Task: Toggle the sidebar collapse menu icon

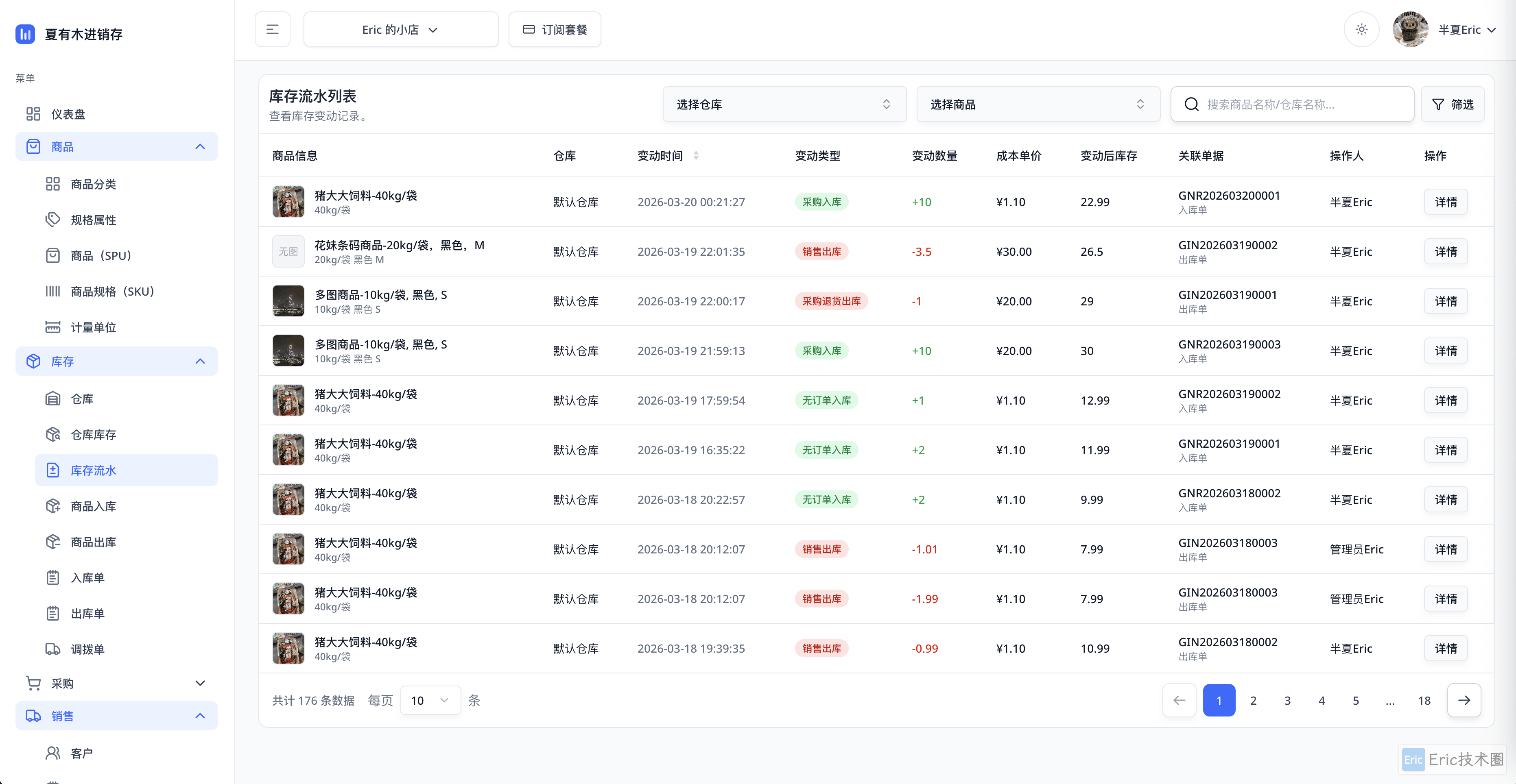Action: [x=273, y=29]
